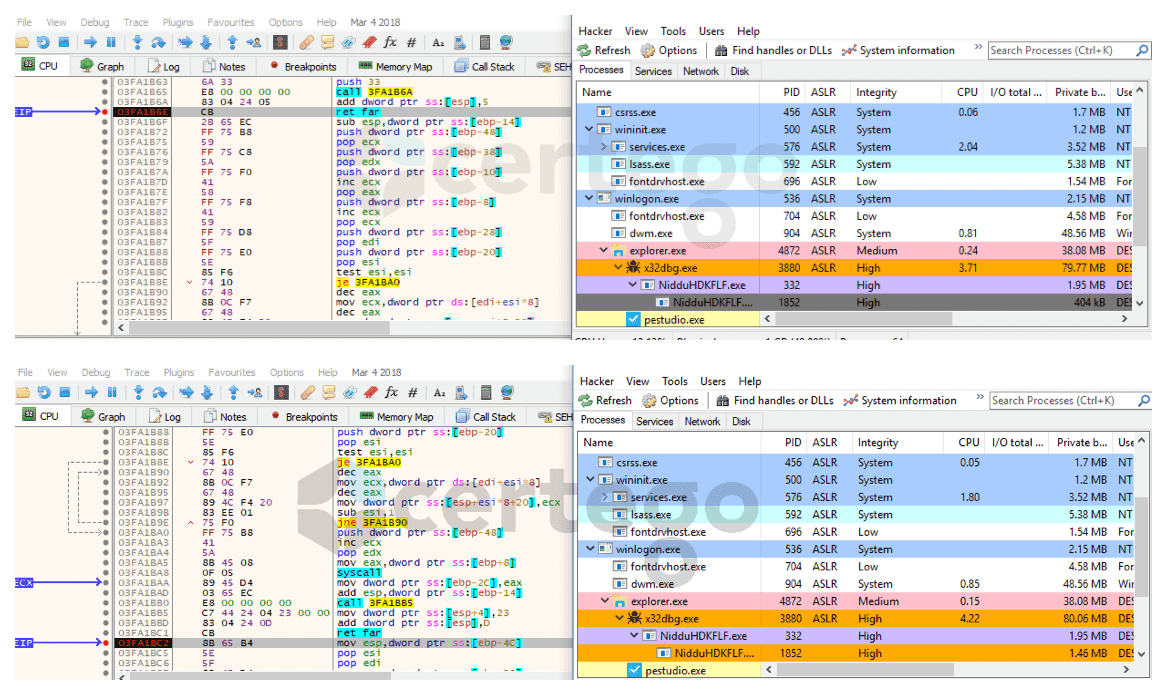Click System information in bottom Process Hacker
This screenshot has height=692, width=1162.
click(x=899, y=400)
